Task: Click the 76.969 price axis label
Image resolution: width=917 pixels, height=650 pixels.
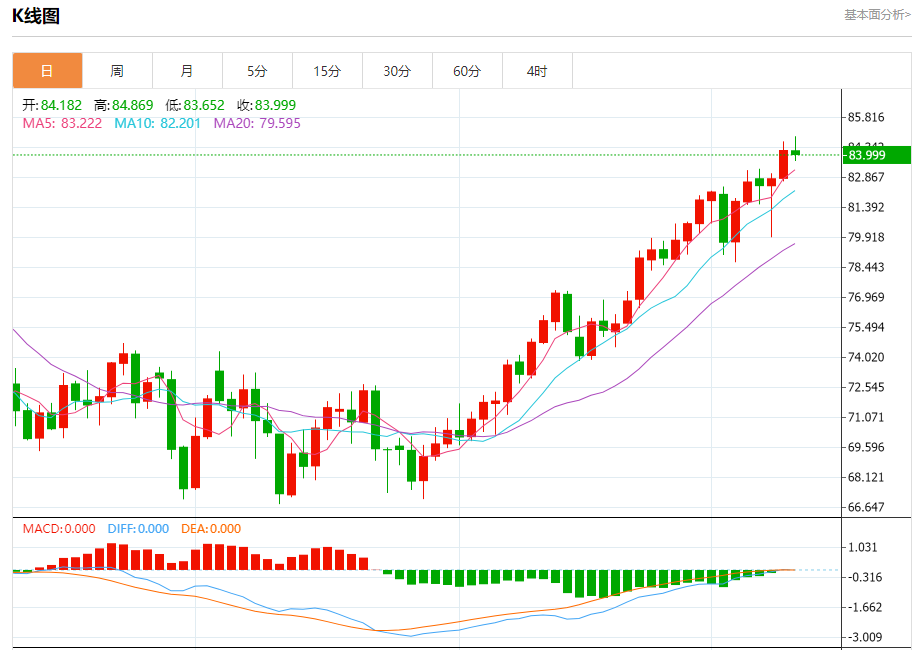Action: pos(866,297)
